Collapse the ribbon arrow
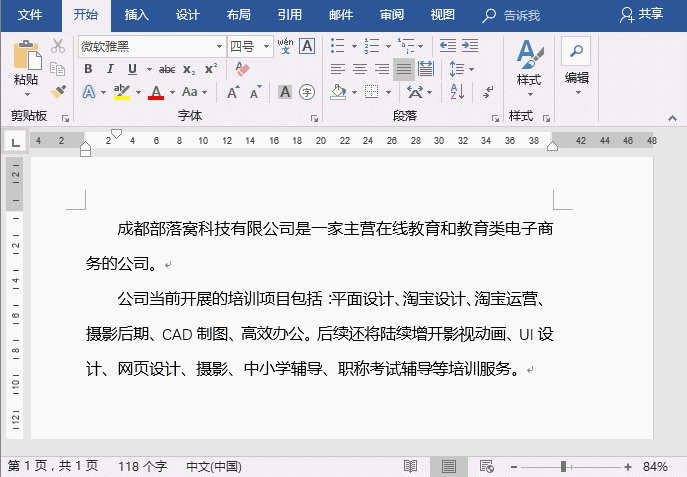 (x=672, y=118)
